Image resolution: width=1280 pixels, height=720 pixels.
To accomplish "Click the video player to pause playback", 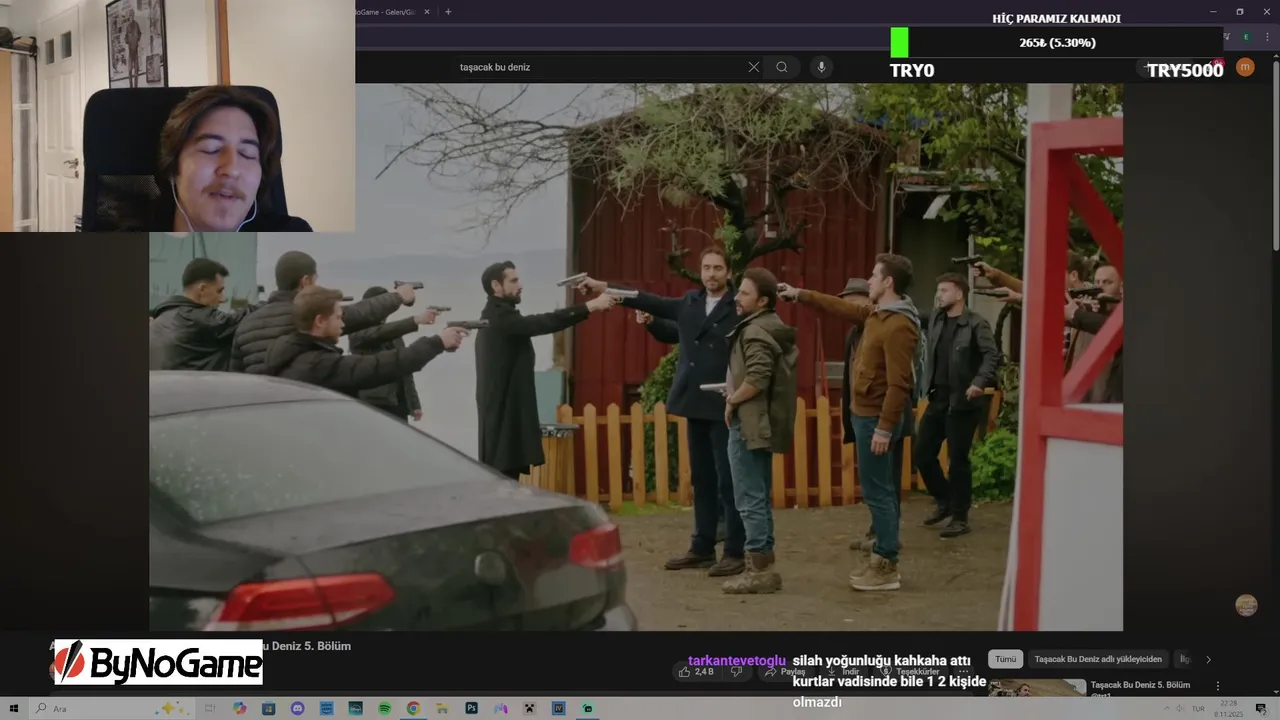I will [x=636, y=356].
